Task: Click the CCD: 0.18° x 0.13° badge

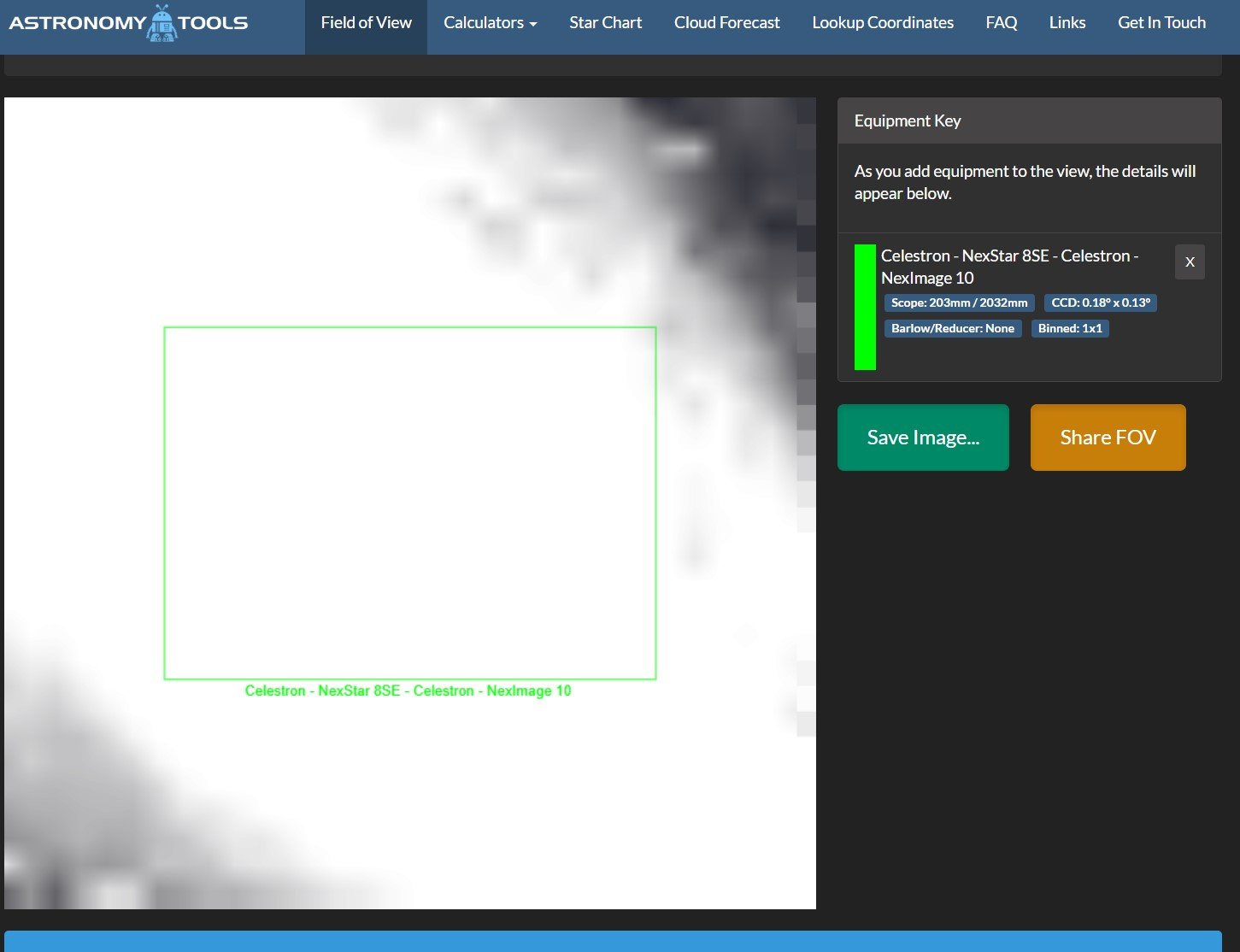Action: pyautogui.click(x=1101, y=303)
